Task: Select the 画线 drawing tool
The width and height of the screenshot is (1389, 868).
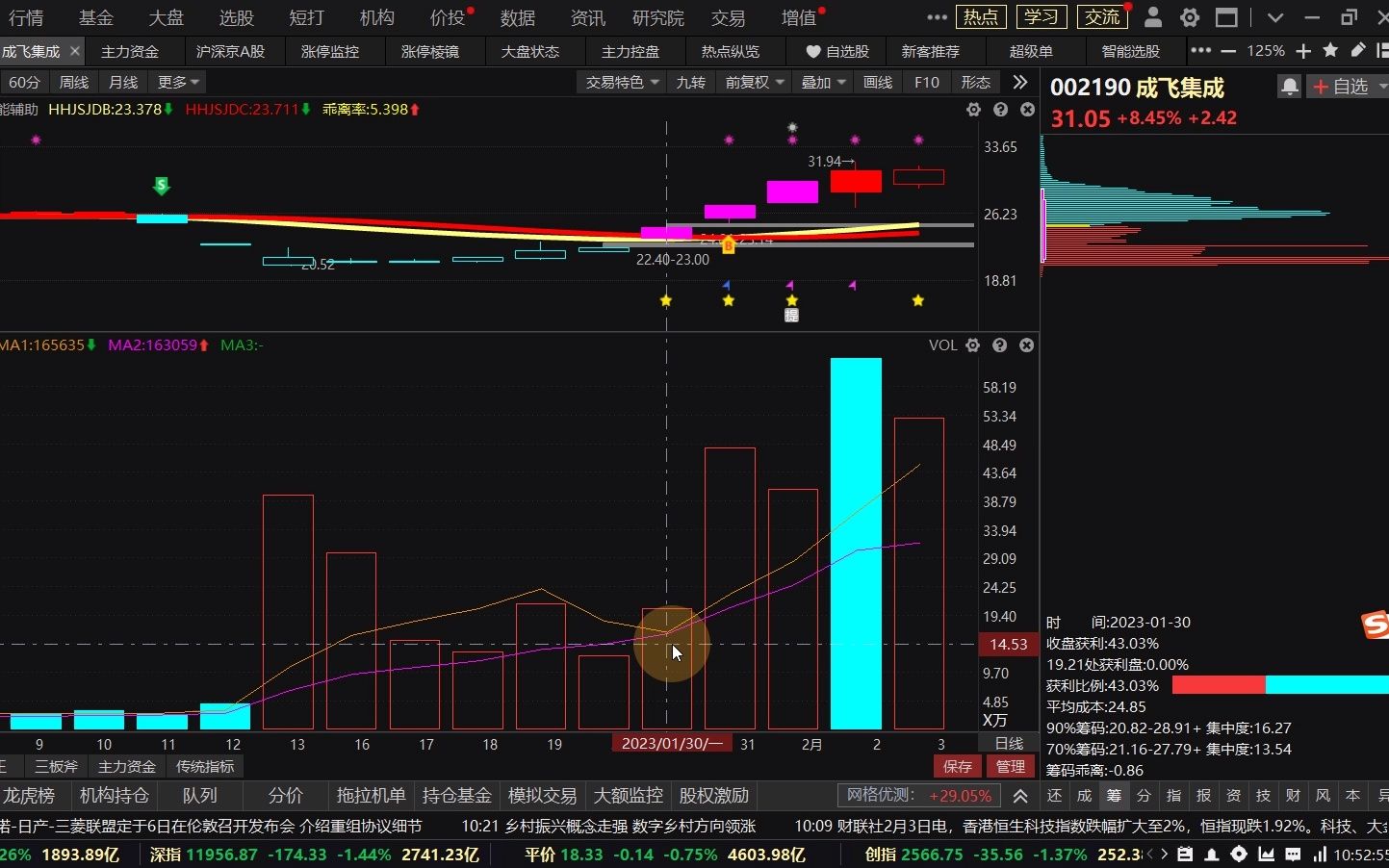Action: click(877, 82)
